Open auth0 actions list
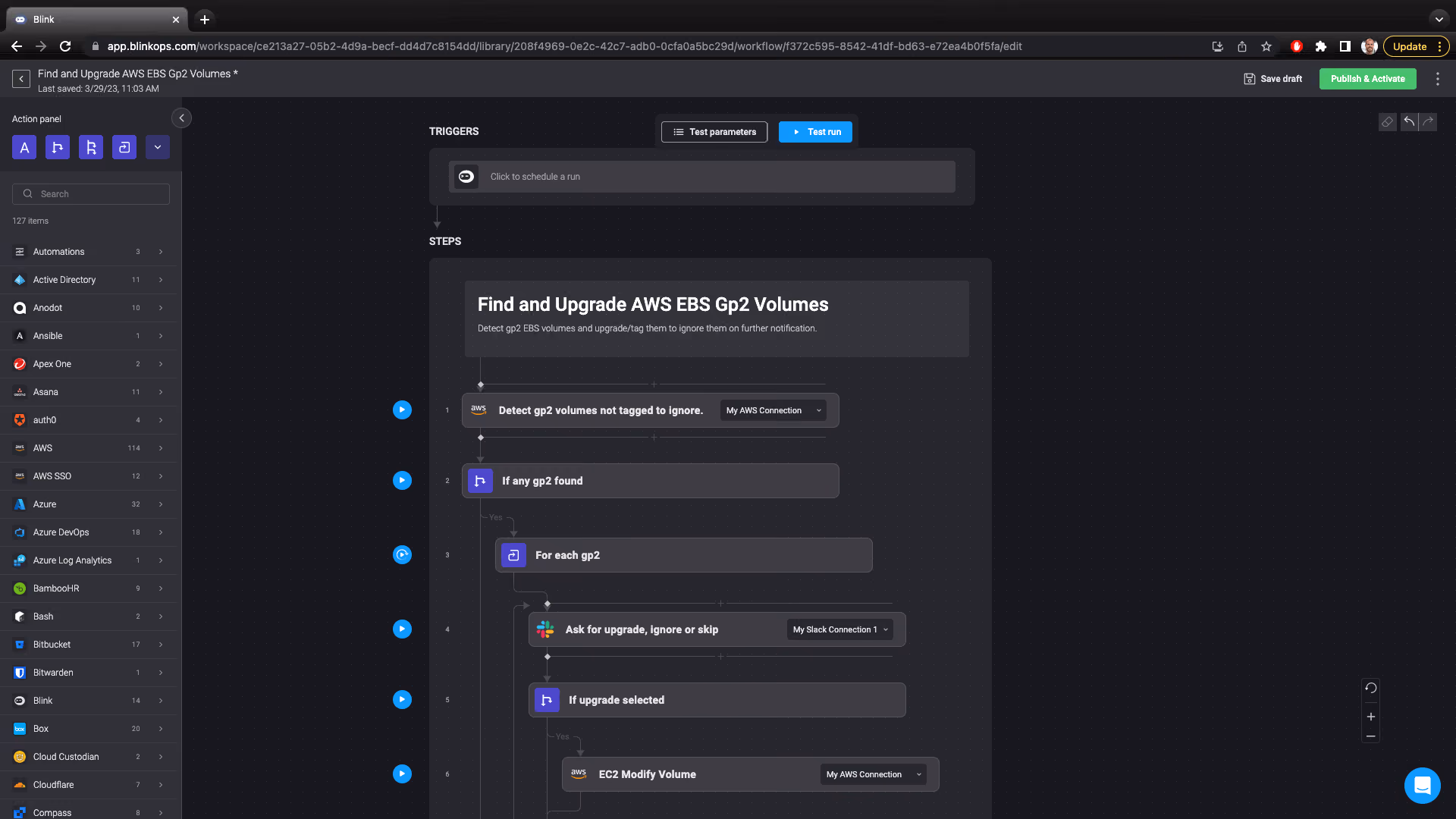1456x819 pixels. (88, 420)
